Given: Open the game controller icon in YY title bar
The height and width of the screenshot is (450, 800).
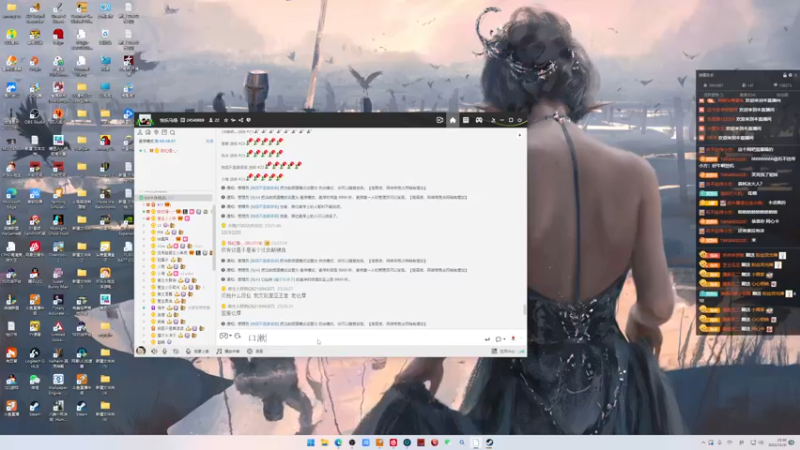Looking at the screenshot, I should [479, 120].
